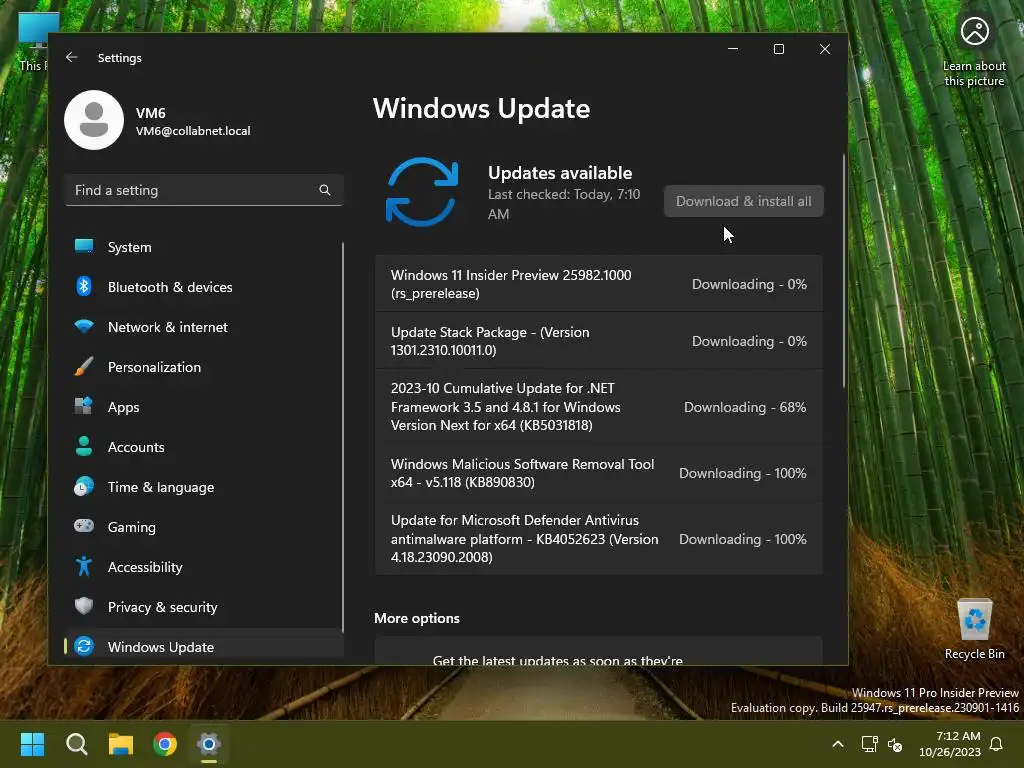This screenshot has height=768, width=1024.
Task: Click the Update Stack Package update row
Action: click(x=598, y=341)
